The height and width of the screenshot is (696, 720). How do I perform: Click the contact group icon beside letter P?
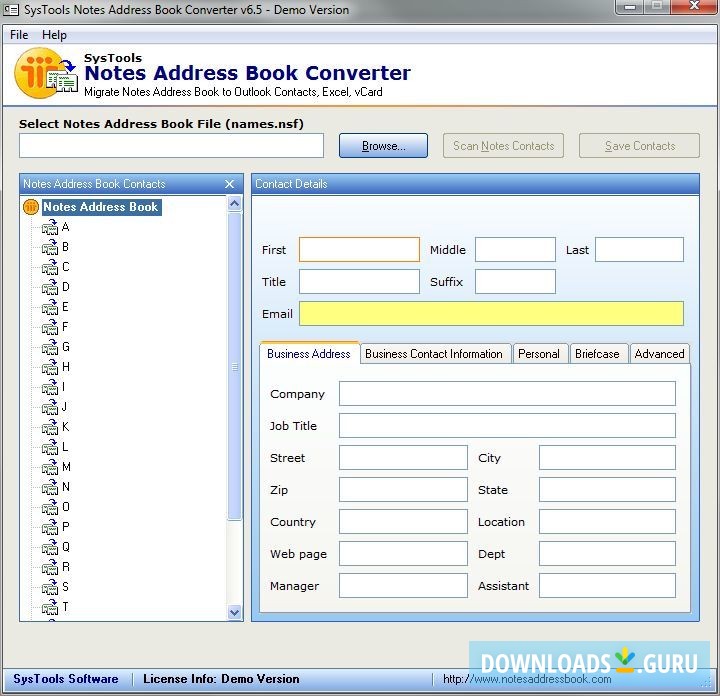click(x=50, y=528)
